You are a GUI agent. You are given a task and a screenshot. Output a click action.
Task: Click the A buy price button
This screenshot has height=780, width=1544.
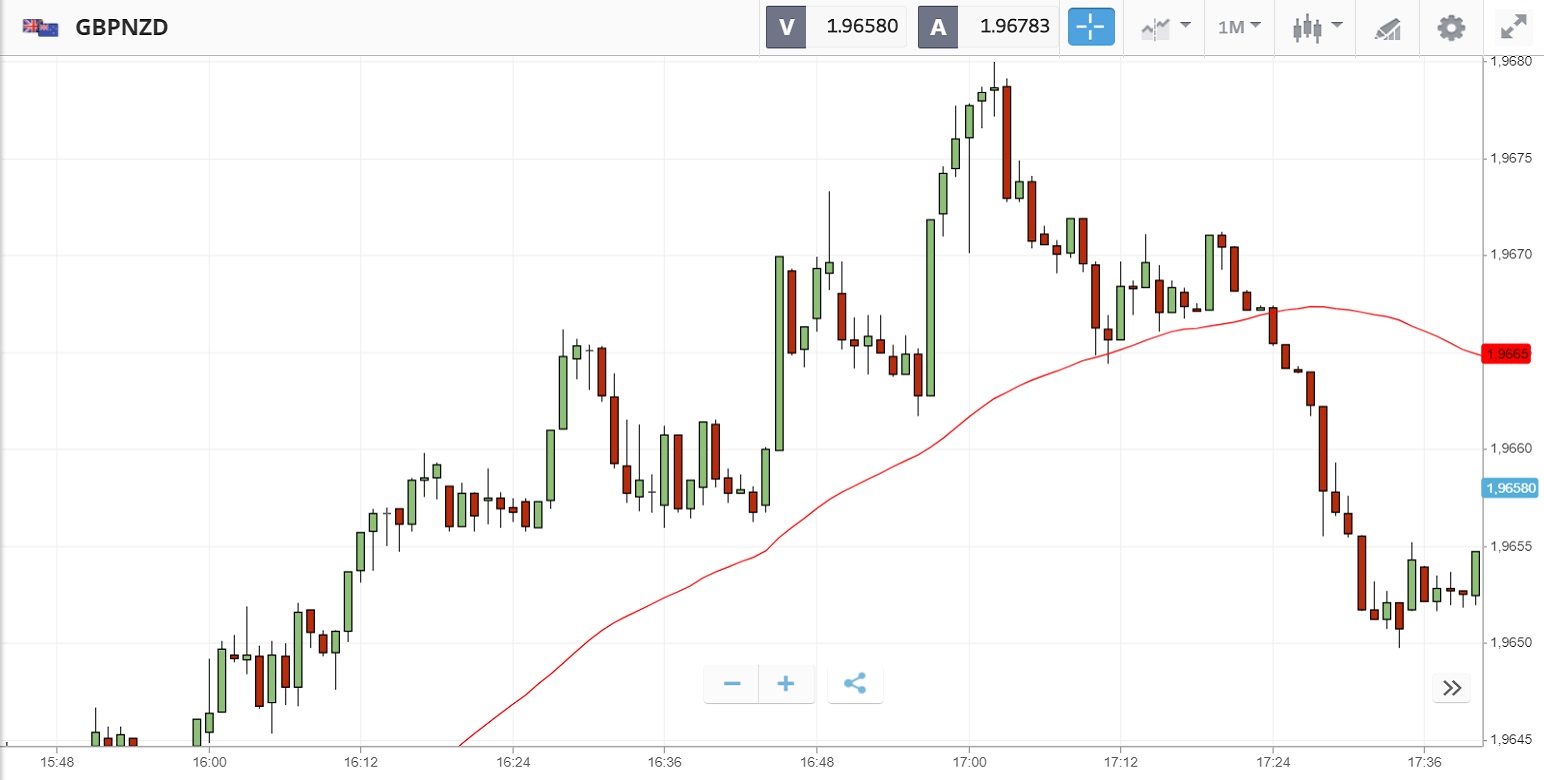pyautogui.click(x=988, y=27)
